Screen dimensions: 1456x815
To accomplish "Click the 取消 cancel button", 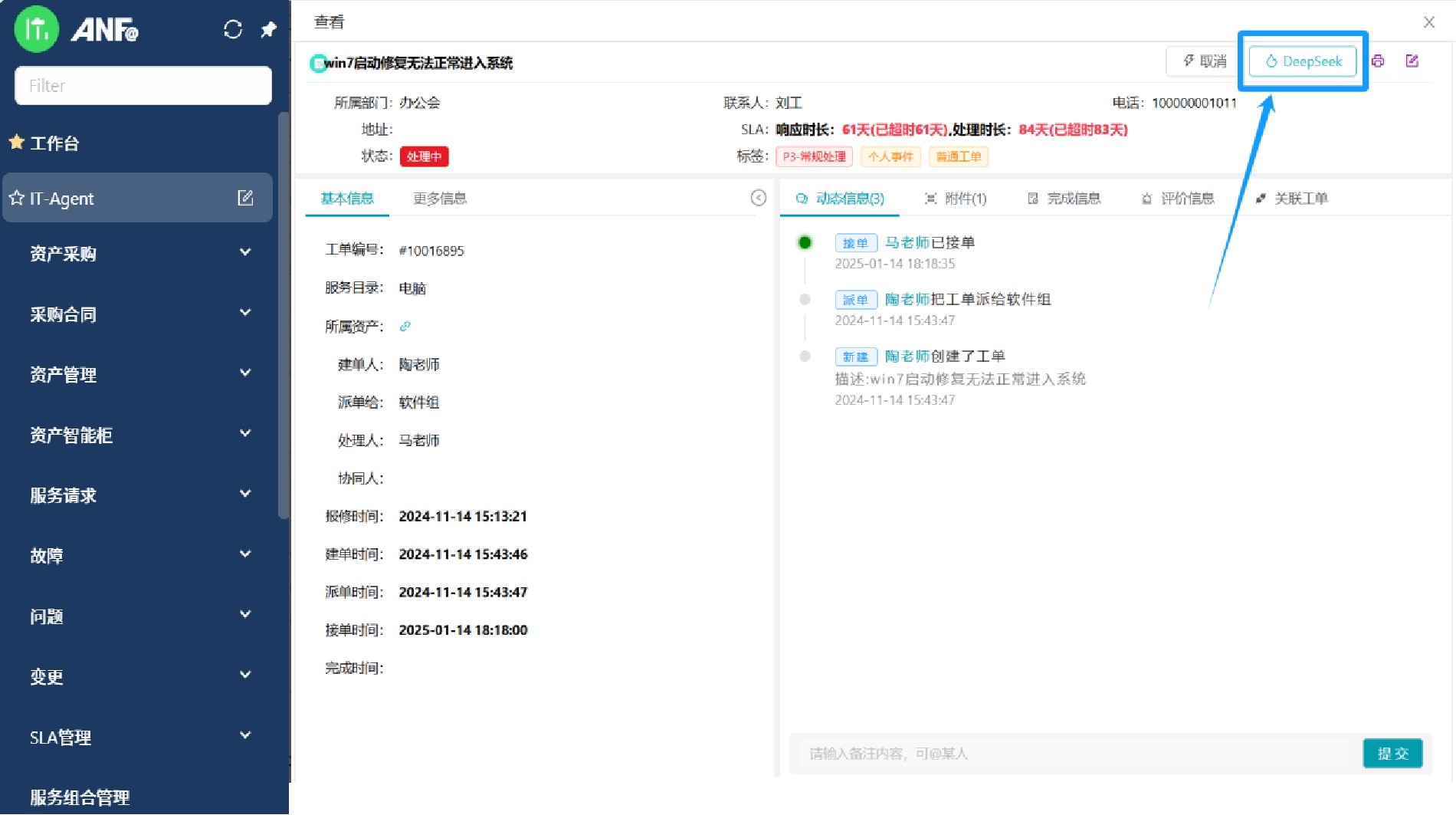I will (1204, 61).
